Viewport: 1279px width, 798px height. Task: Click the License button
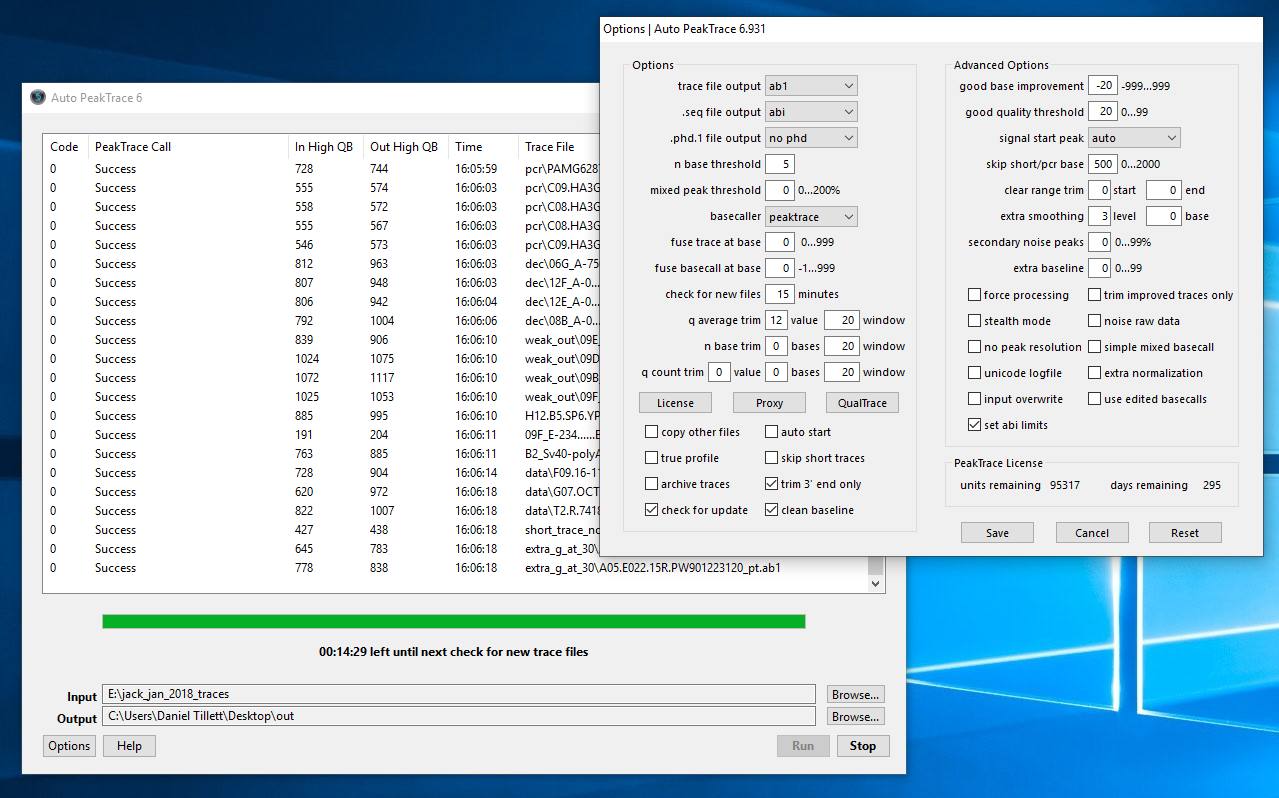coord(676,403)
